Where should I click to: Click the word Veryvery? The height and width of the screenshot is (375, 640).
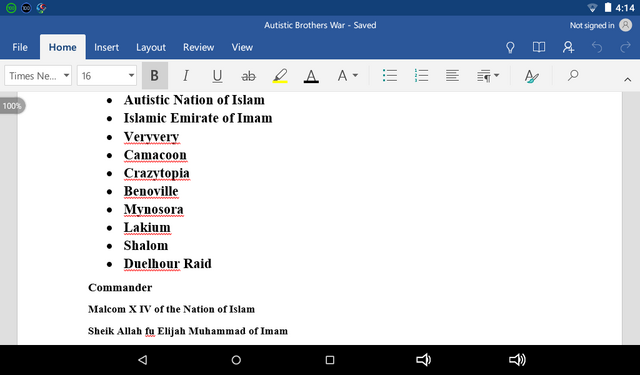pyautogui.click(x=151, y=137)
